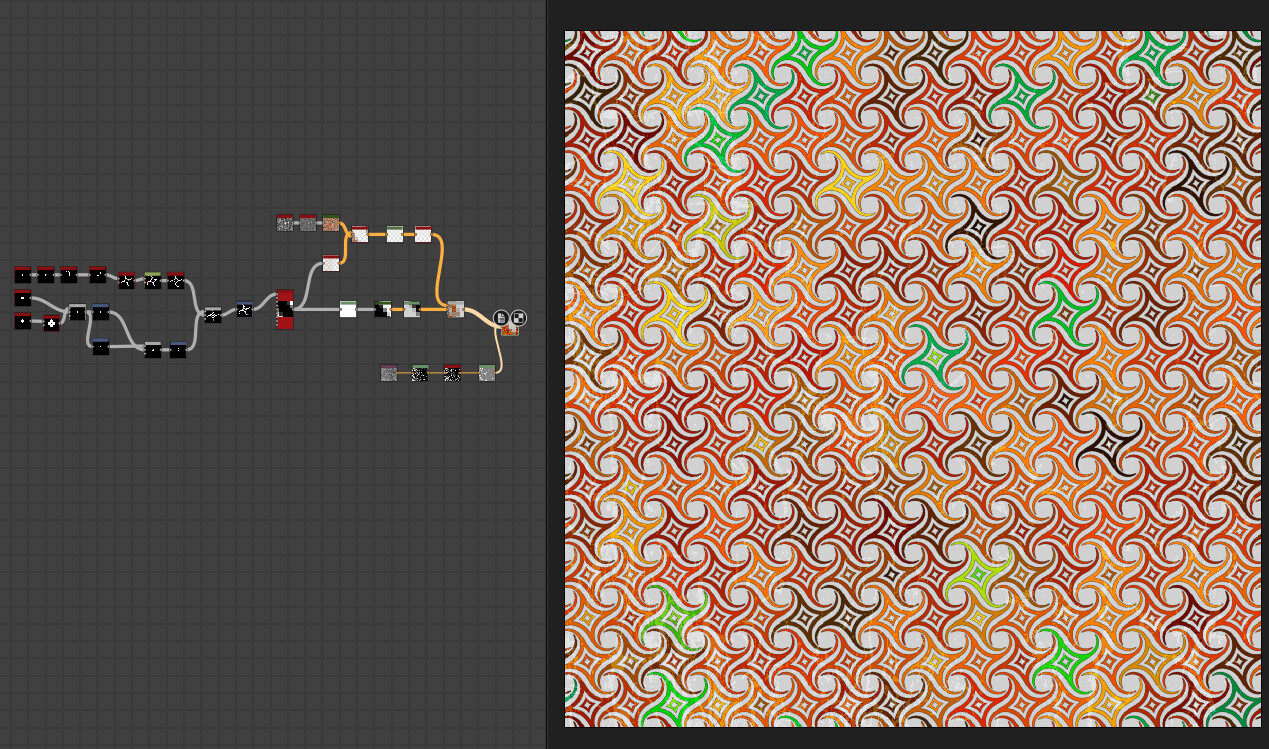Select the first red-header node of the top-left chain
Viewport: 1269px width, 749px height.
(22, 275)
